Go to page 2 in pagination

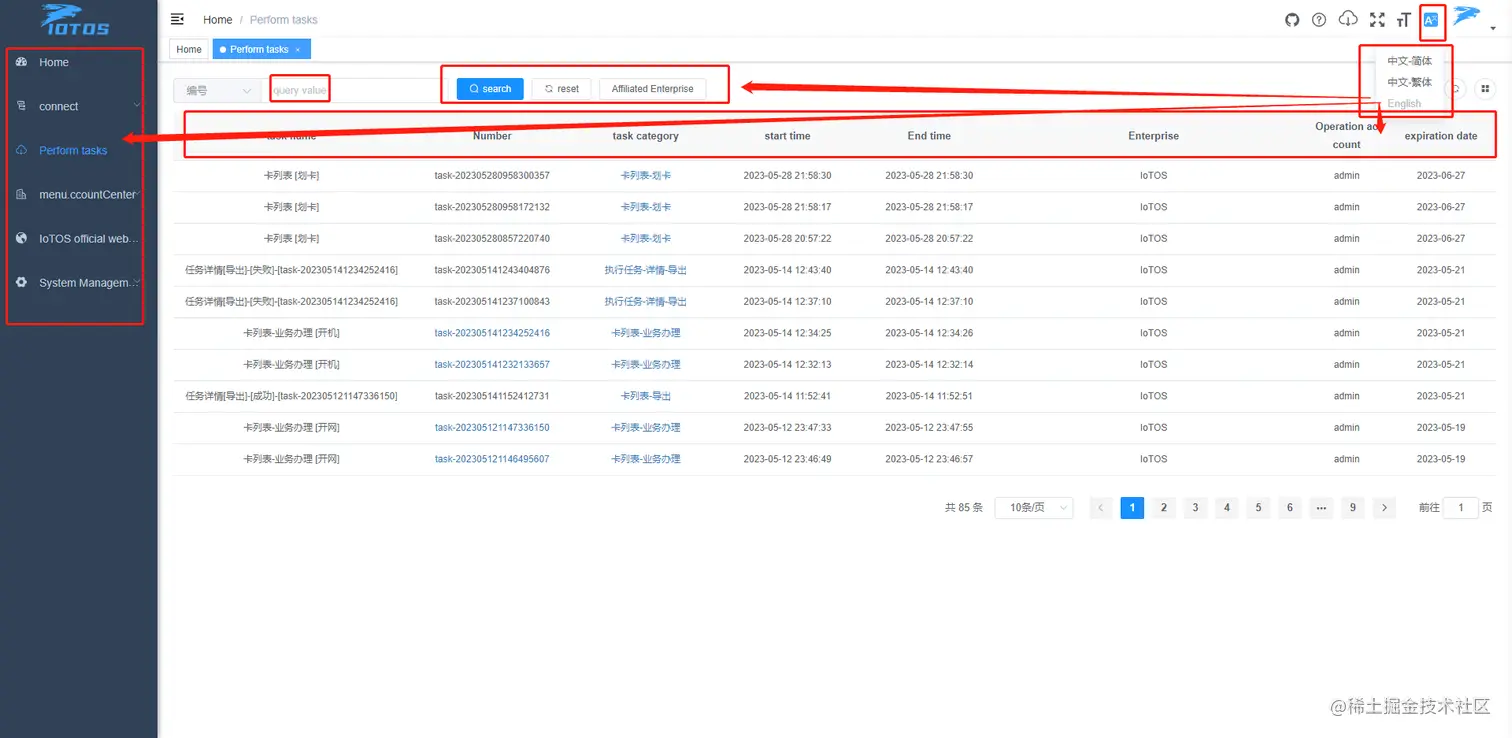[1164, 508]
